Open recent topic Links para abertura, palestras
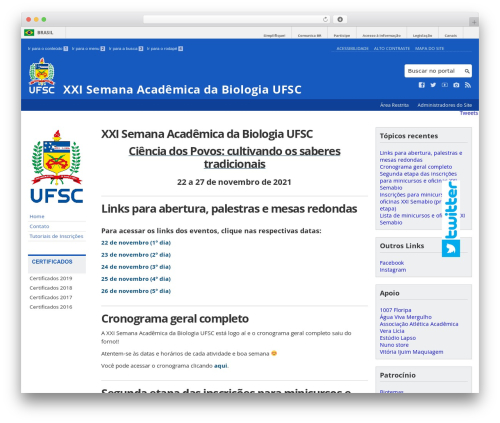 pos(421,156)
